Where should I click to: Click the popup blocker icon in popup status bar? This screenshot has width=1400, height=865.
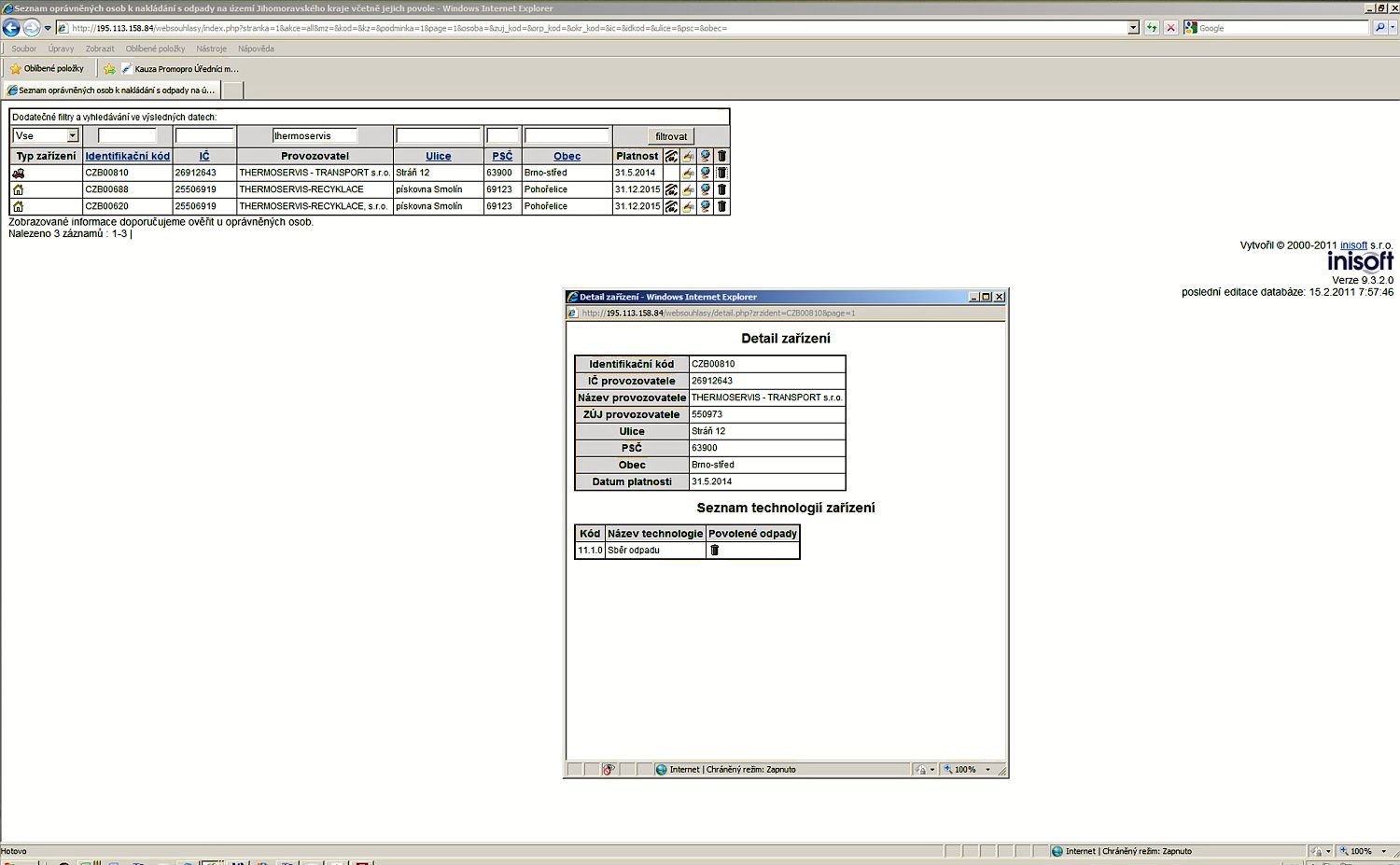pos(609,770)
